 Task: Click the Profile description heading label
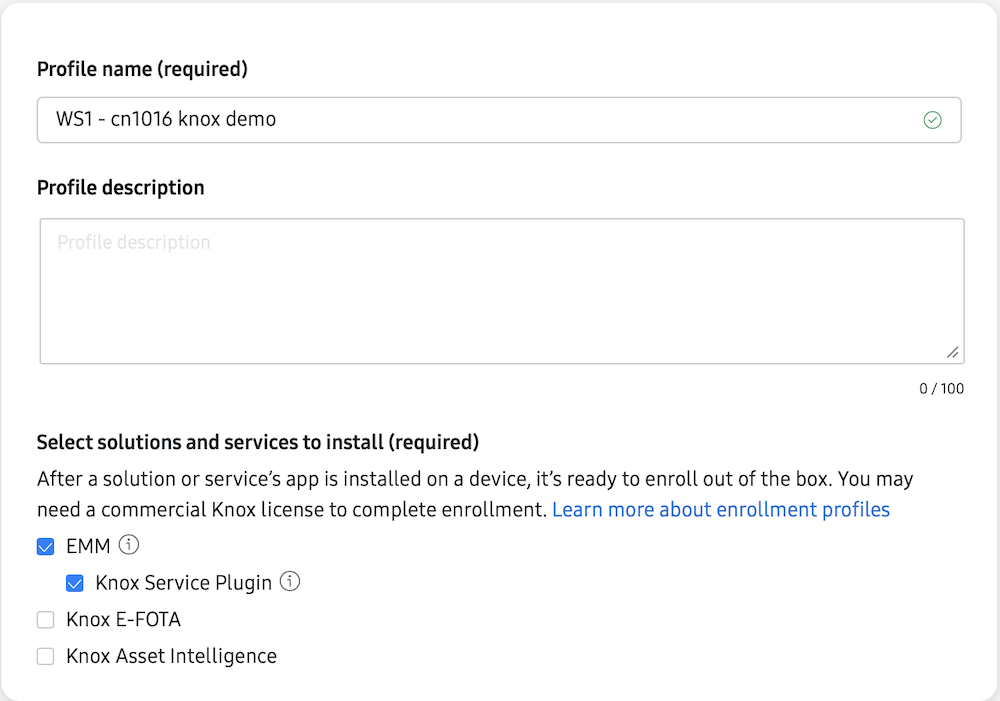120,188
